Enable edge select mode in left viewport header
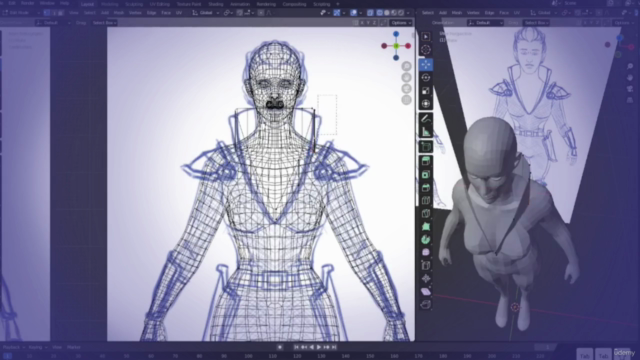The width and height of the screenshot is (640, 360). tap(54, 13)
